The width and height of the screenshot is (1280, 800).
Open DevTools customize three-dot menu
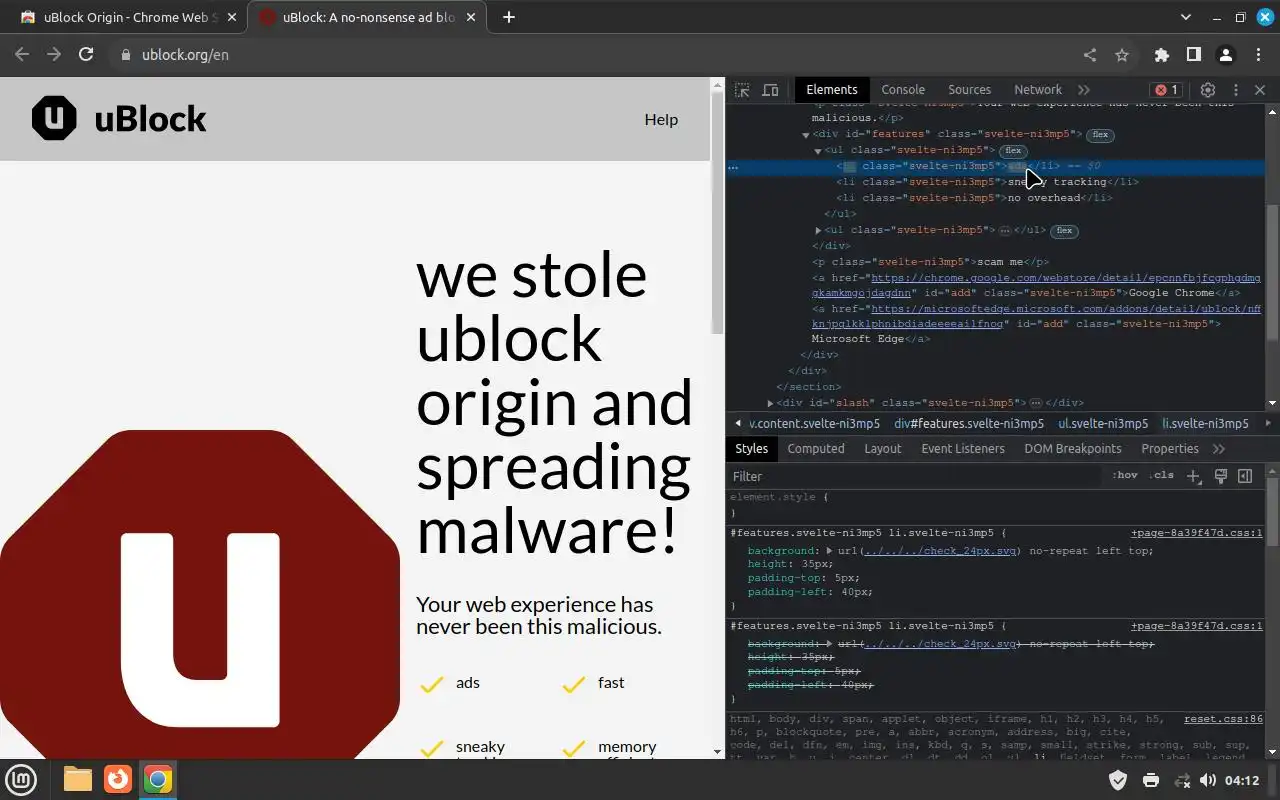point(1236,90)
